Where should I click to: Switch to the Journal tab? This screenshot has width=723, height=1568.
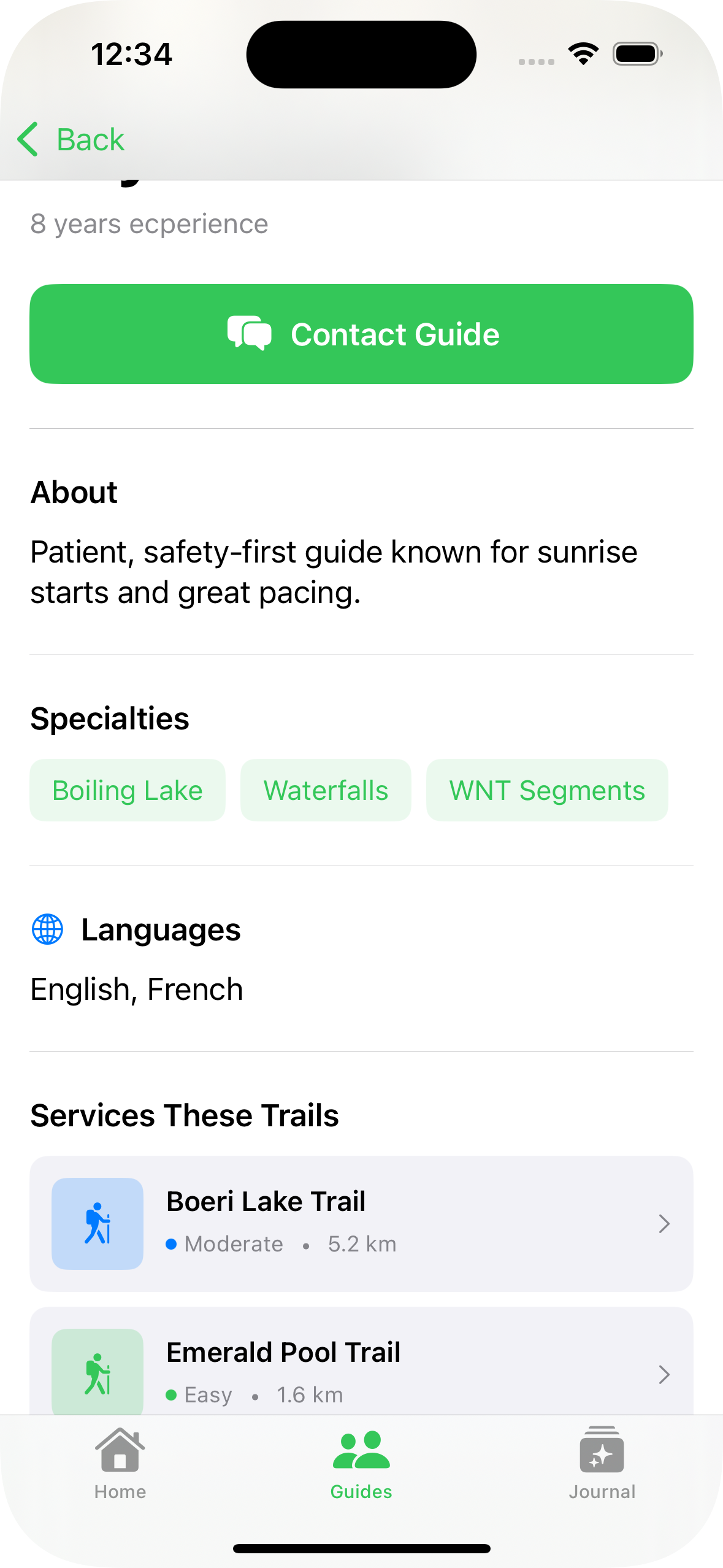[x=602, y=1469]
